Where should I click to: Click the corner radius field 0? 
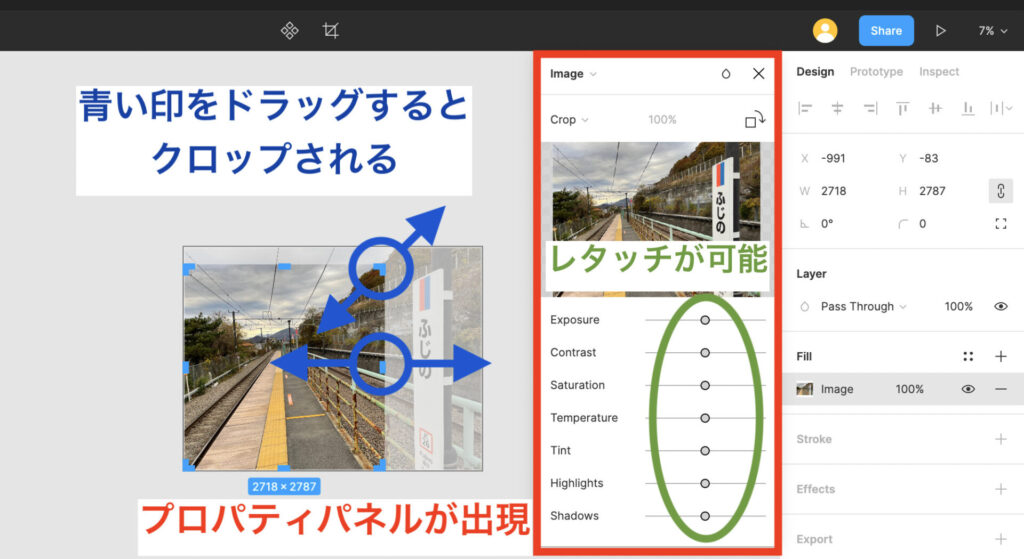tap(922, 223)
